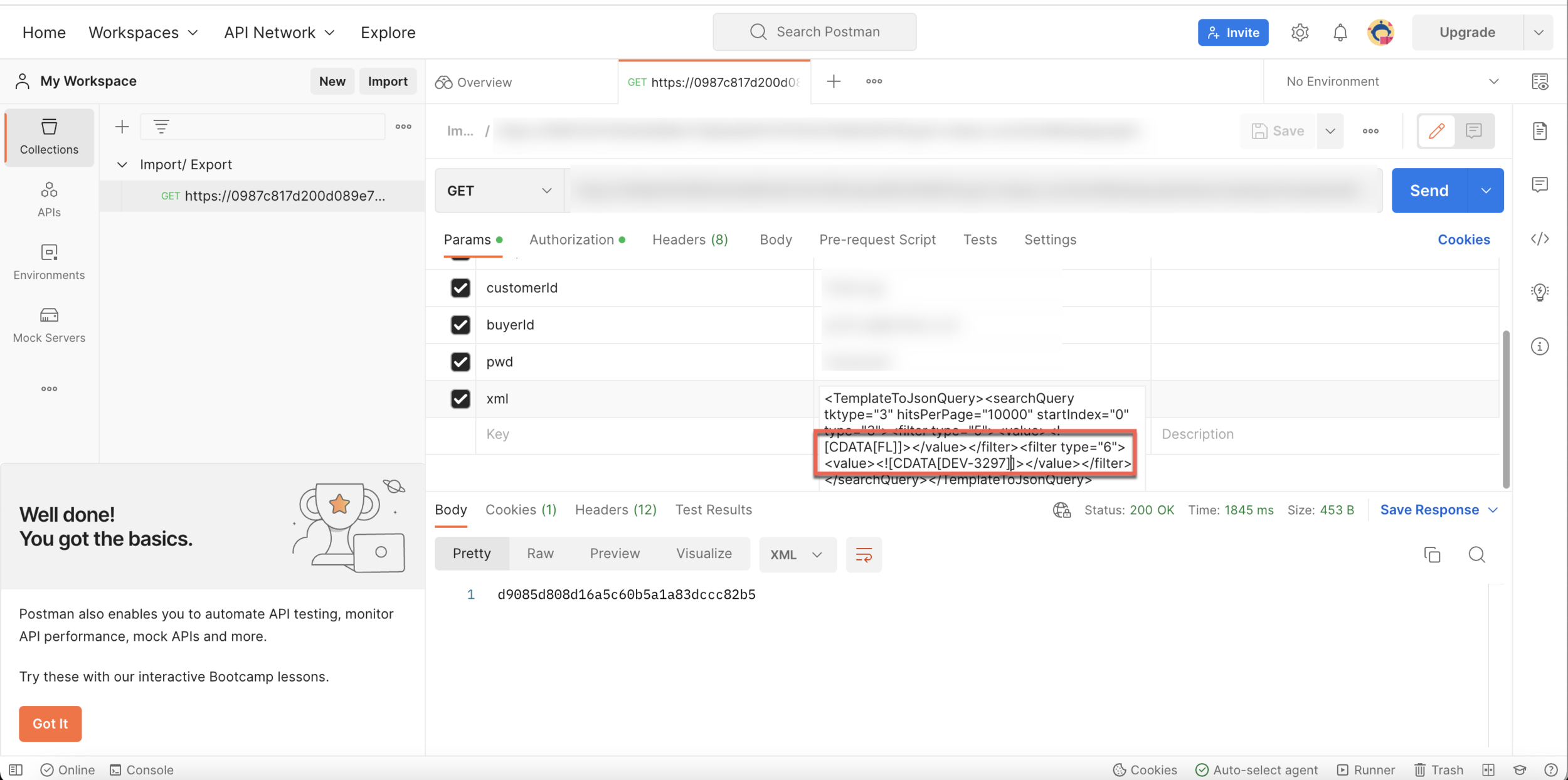
Task: Open the APIs sidebar panel
Action: (49, 199)
